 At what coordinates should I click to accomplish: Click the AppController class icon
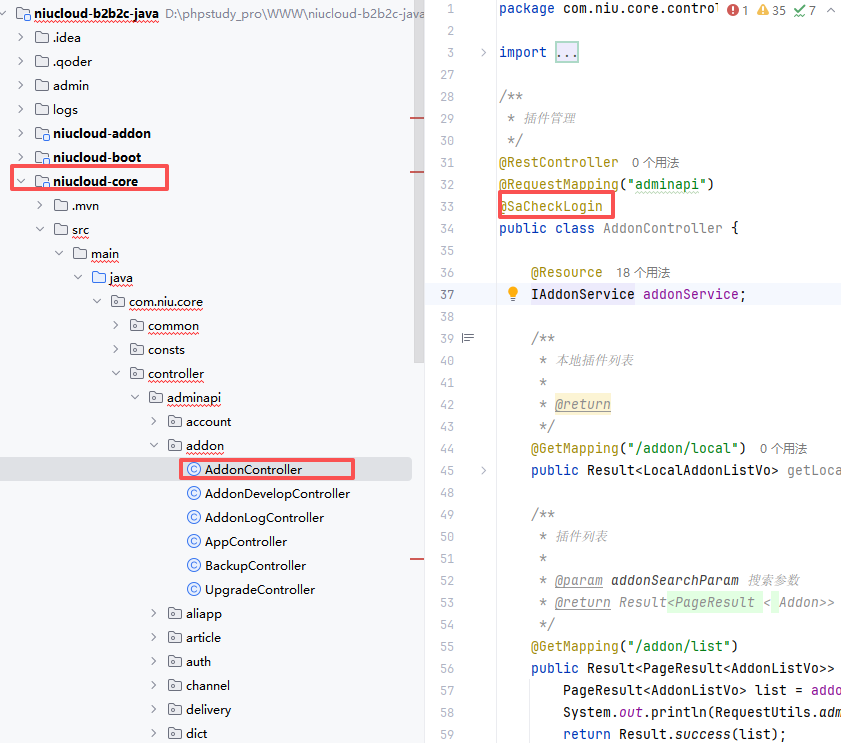pos(194,542)
